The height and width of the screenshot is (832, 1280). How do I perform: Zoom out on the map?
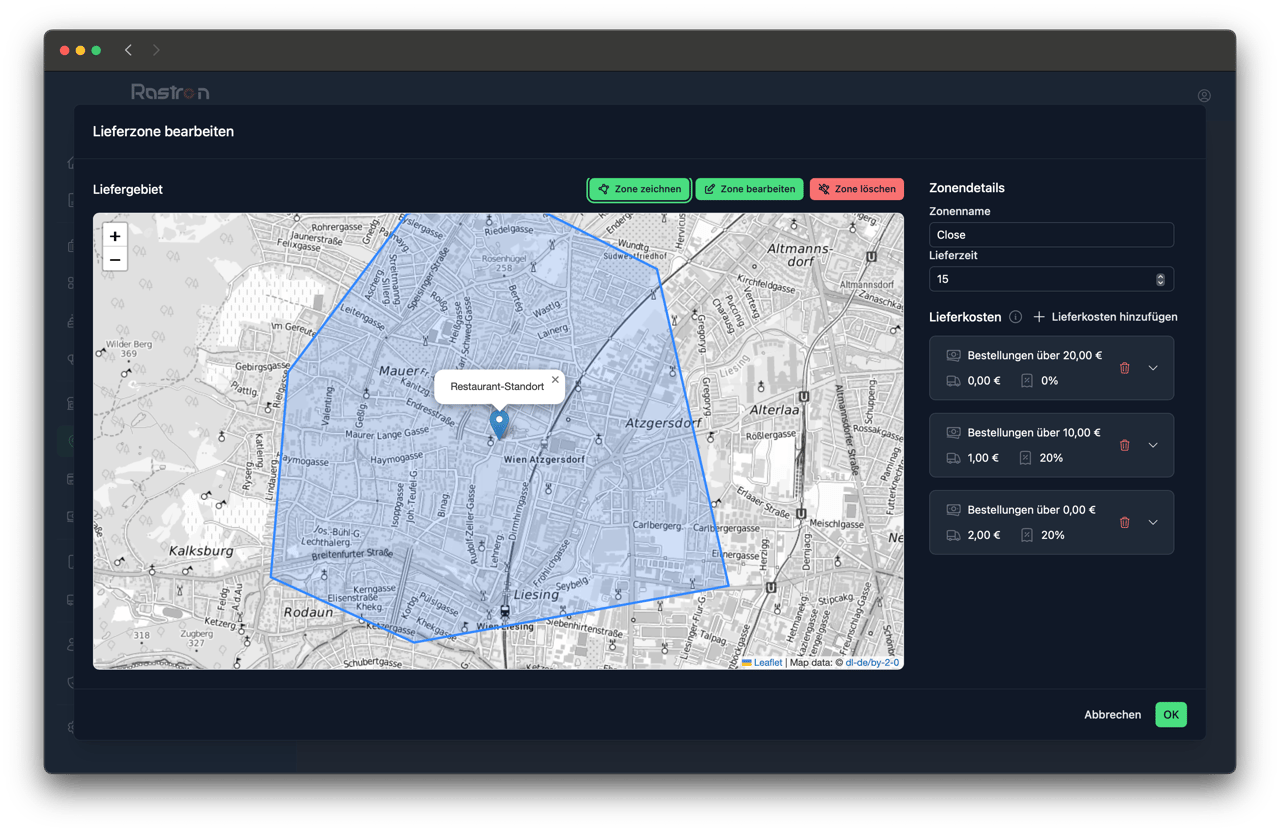click(x=115, y=260)
